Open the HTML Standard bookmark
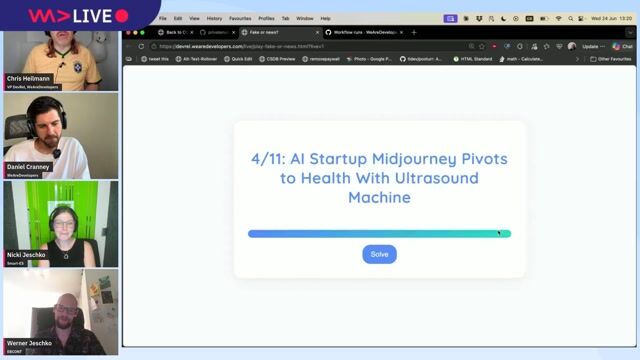 (x=473, y=59)
